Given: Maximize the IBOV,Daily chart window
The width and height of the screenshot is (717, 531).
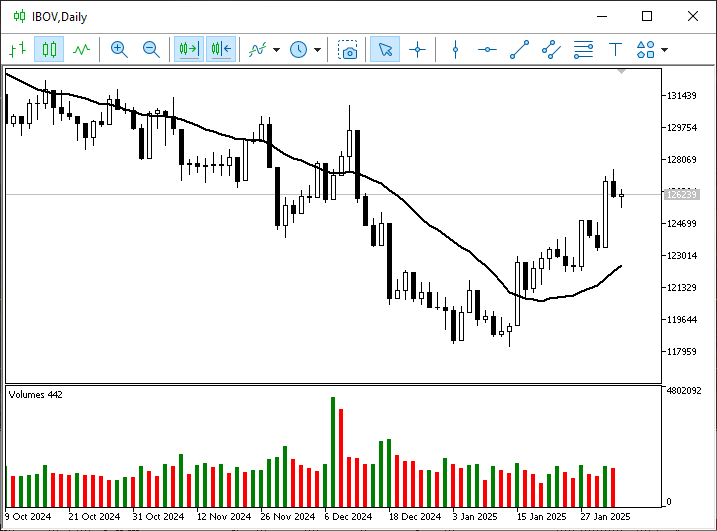Looking at the screenshot, I should (x=647, y=16).
